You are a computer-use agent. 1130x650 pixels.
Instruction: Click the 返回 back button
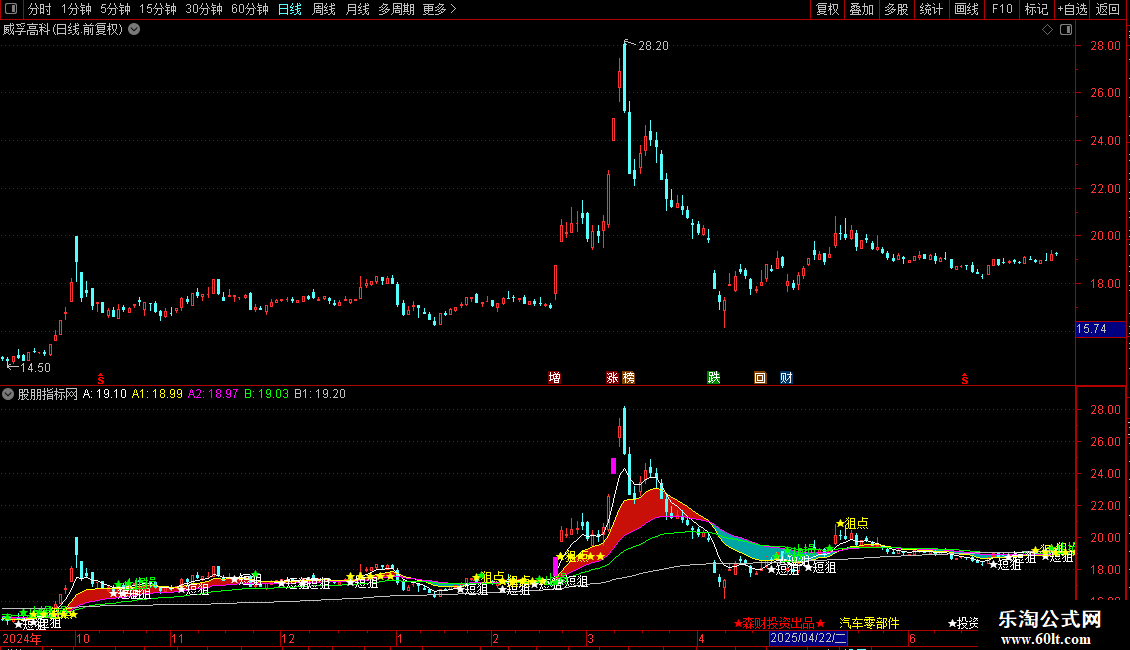[1108, 9]
